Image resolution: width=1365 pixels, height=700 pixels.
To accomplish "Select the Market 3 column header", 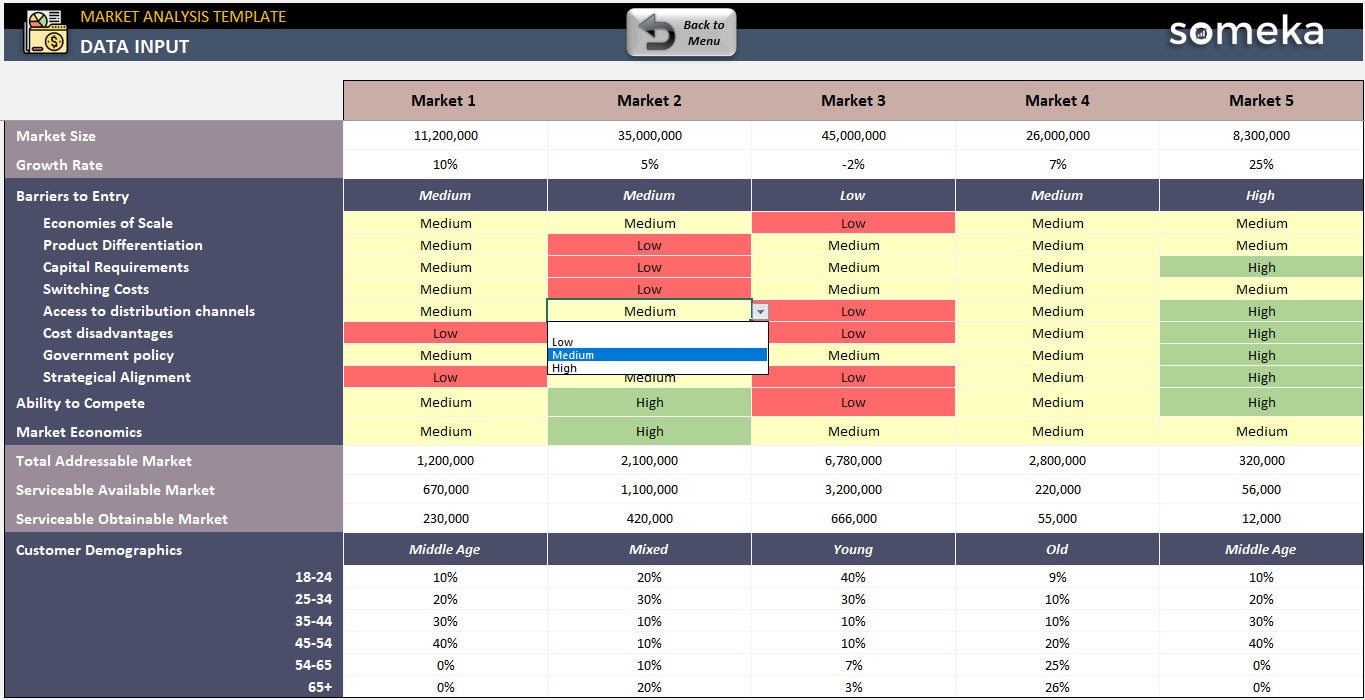I will click(853, 100).
